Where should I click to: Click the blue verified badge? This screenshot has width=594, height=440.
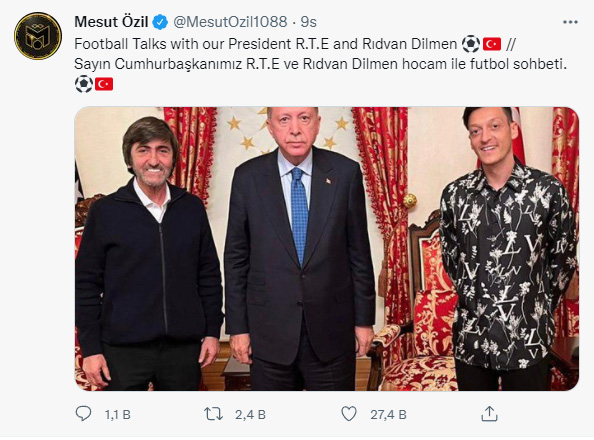click(x=160, y=22)
